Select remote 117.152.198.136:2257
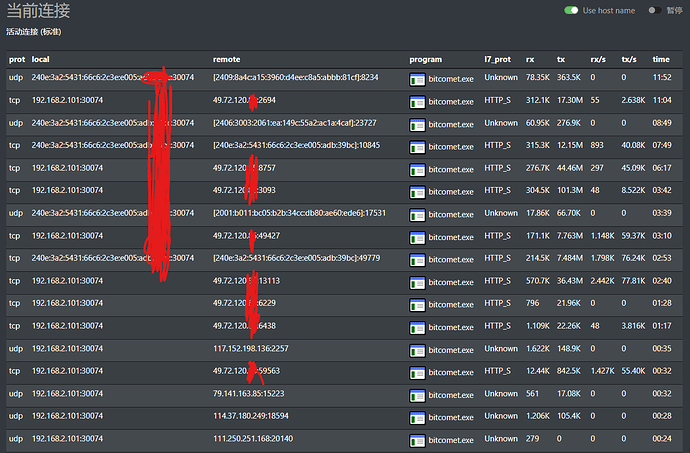The image size is (690, 453). point(251,349)
